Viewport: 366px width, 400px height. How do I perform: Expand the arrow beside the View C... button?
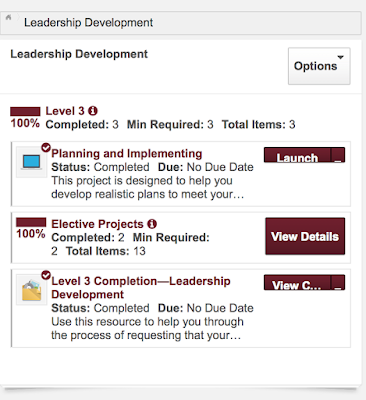(x=338, y=283)
